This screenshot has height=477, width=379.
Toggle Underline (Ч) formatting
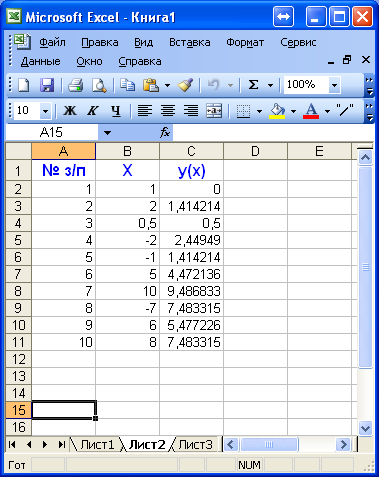pos(116,111)
